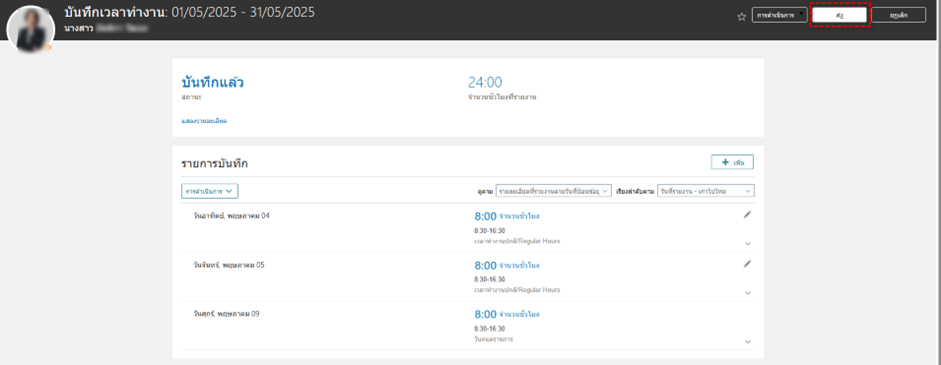This screenshot has width=941, height=365.
Task: Click the favorite star icon in header
Action: tap(741, 17)
